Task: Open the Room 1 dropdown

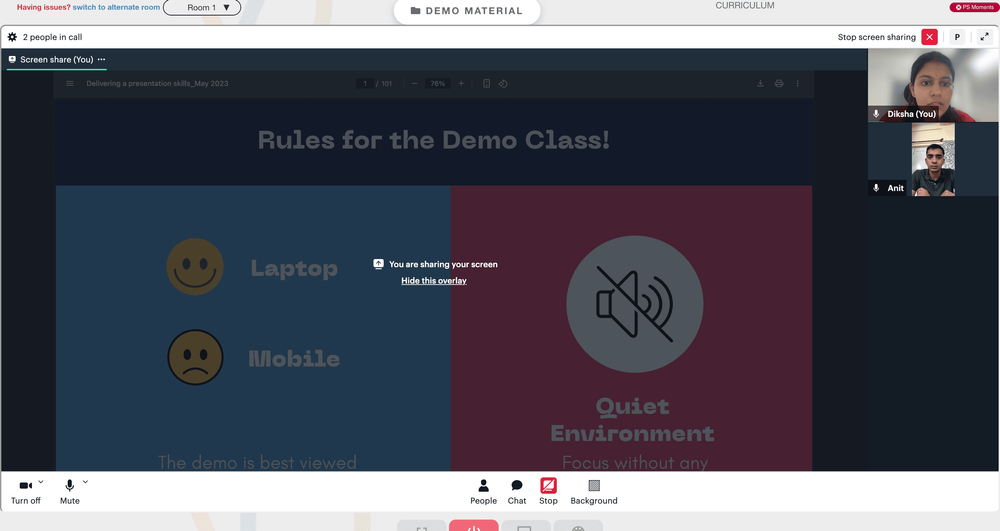Action: [x=202, y=8]
